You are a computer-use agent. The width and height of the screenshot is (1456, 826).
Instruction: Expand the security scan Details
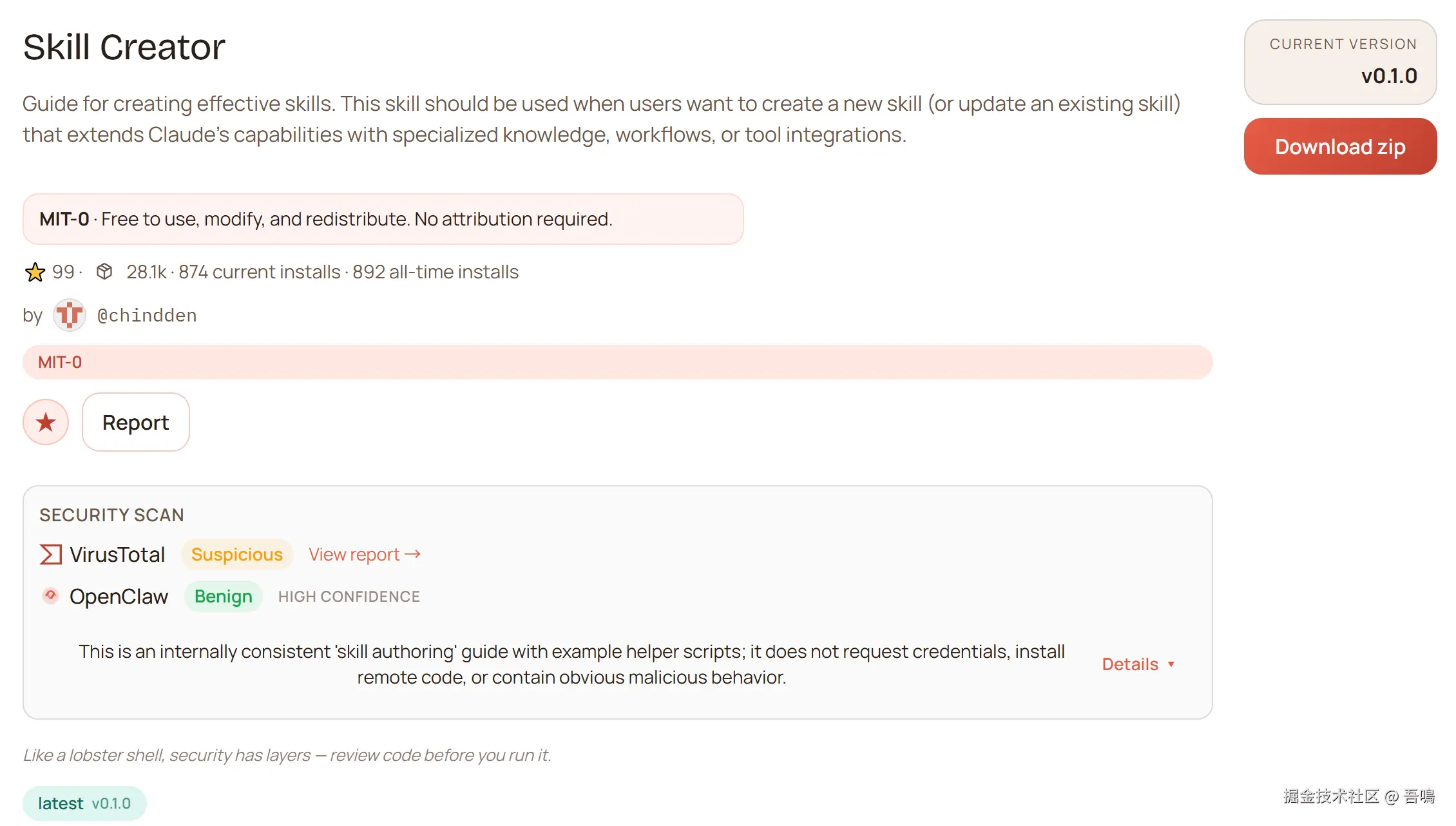1138,664
